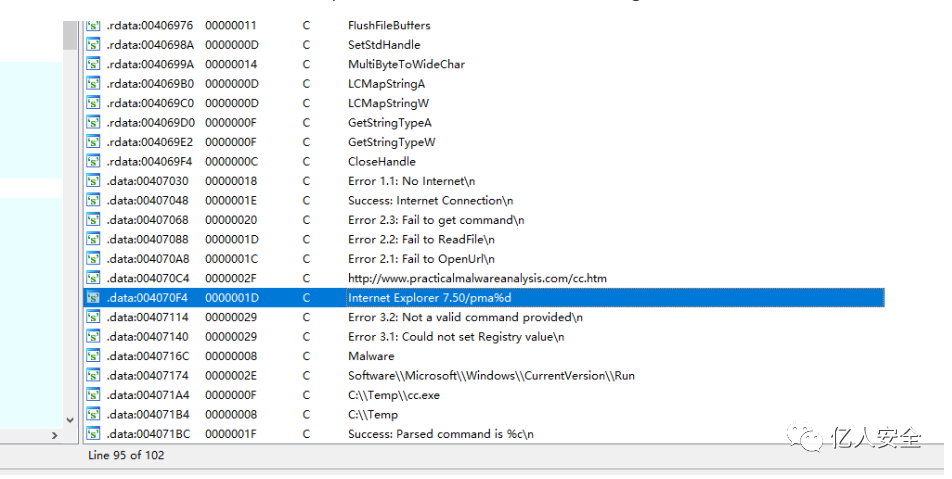Select 'Error 2.3: Fail to get command' string
Screen dimensions: 952x479
coord(436,219)
